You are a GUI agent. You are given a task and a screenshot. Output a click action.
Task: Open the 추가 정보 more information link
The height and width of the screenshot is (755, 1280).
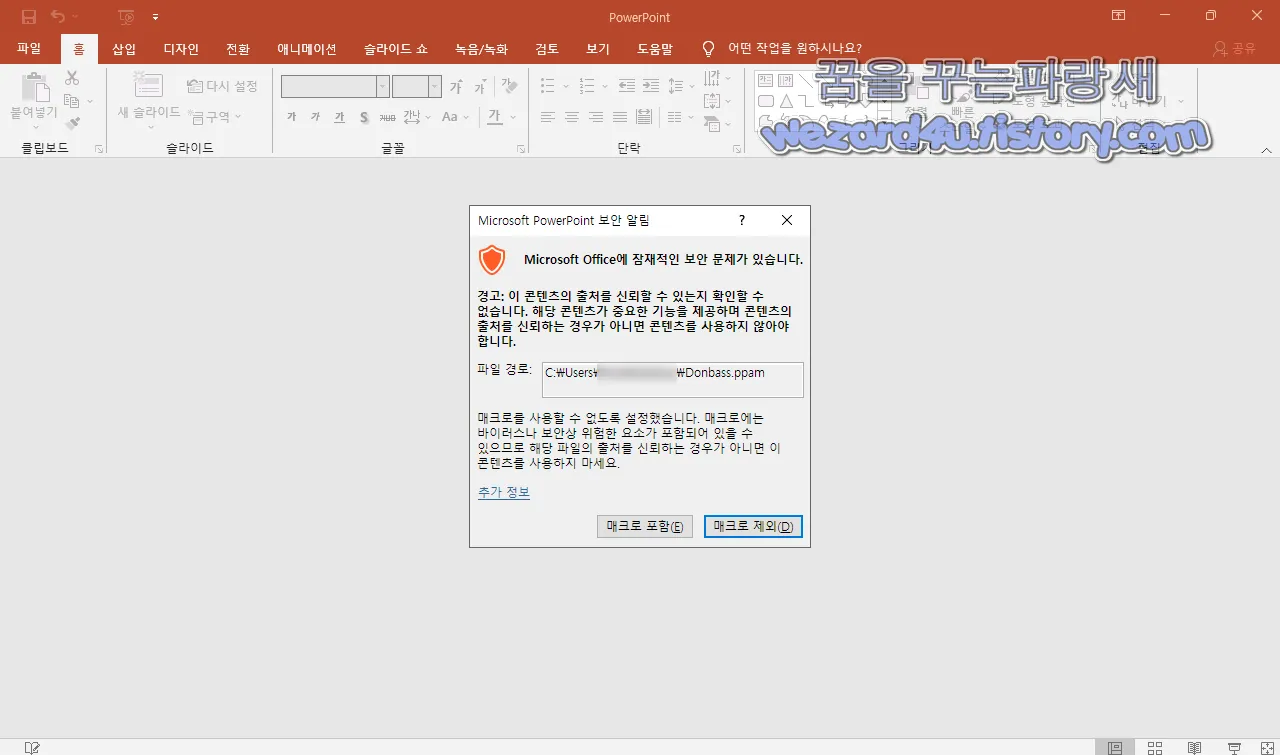(504, 492)
